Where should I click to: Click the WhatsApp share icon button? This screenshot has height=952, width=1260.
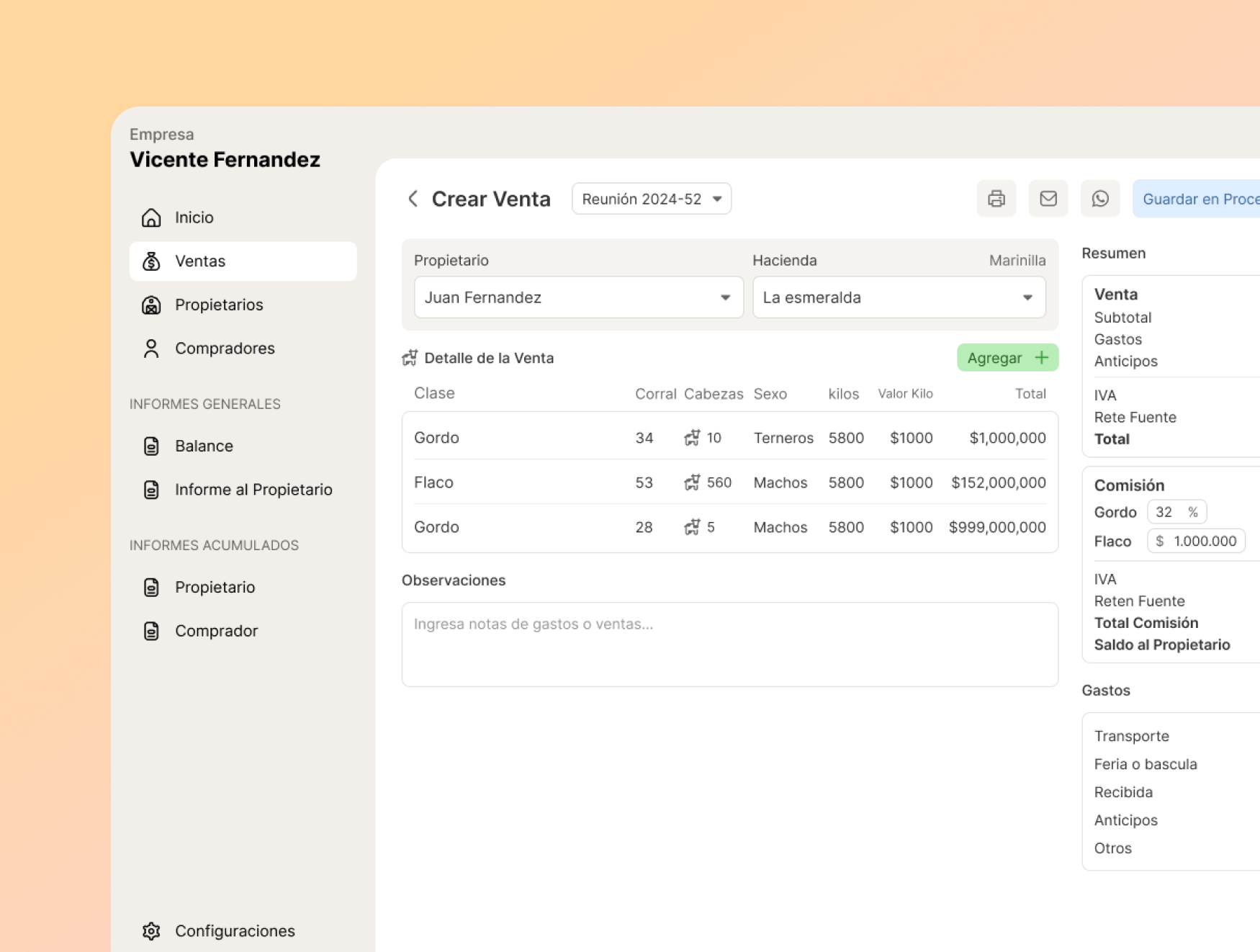[x=1100, y=199]
